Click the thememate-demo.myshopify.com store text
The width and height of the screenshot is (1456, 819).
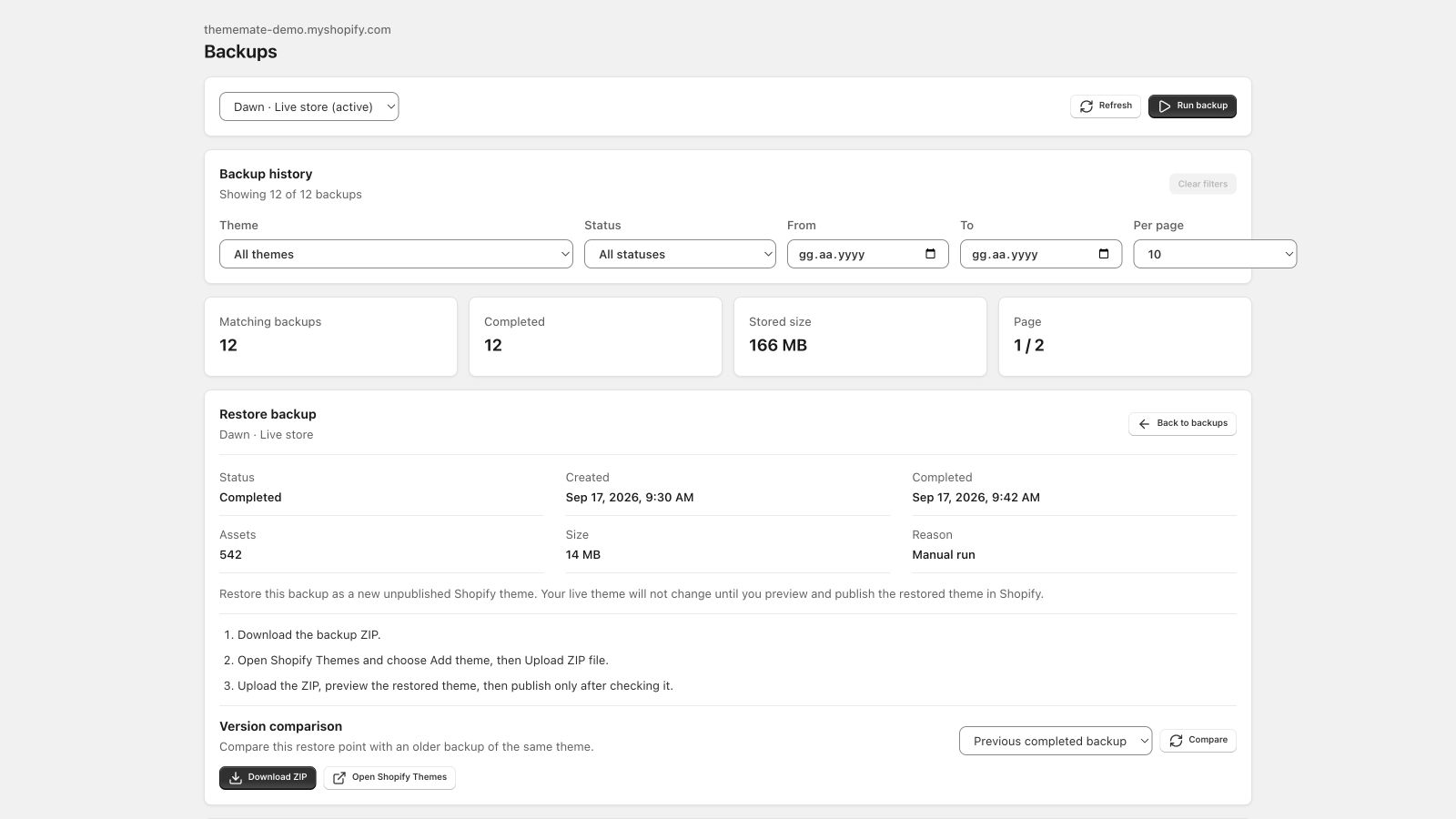(x=298, y=29)
